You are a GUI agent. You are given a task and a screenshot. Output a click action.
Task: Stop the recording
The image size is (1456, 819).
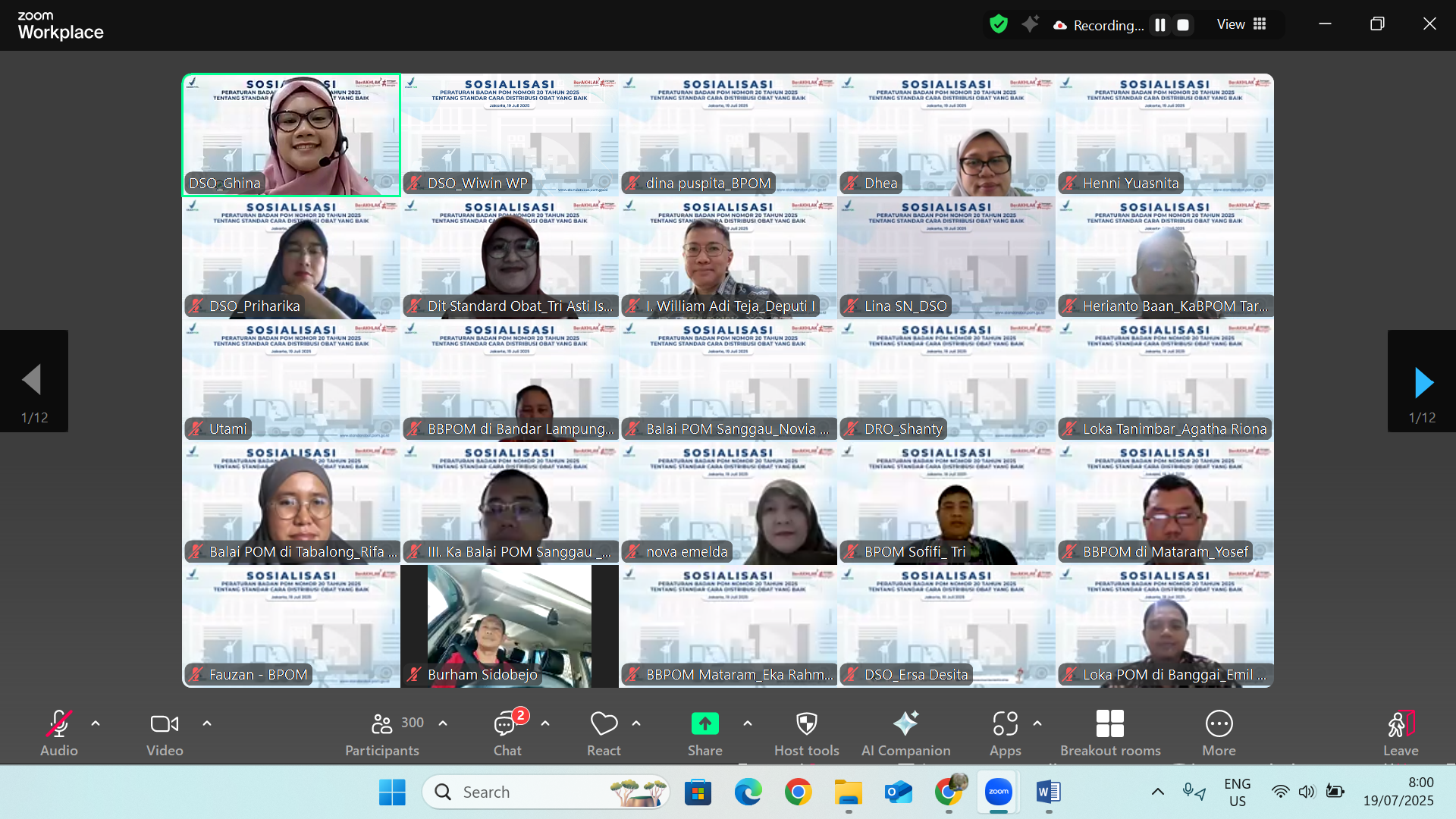point(1183,25)
